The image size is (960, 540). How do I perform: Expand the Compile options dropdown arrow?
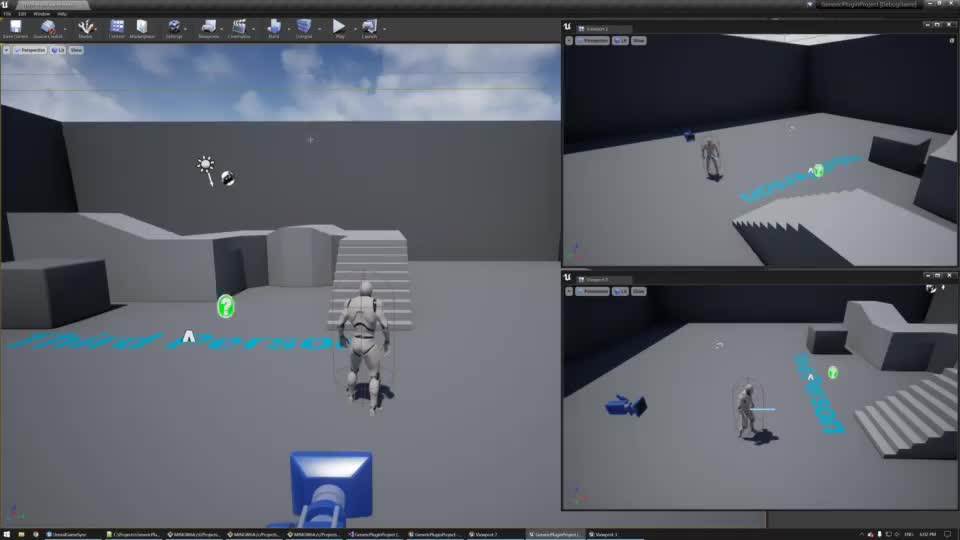pyautogui.click(x=320, y=29)
